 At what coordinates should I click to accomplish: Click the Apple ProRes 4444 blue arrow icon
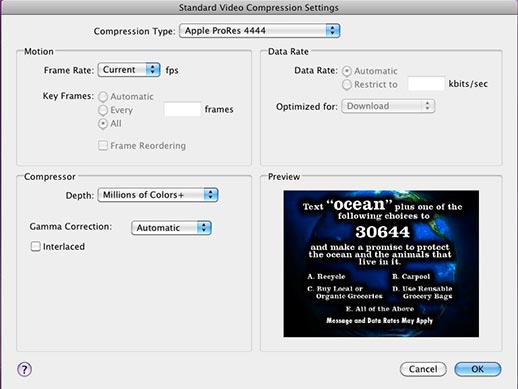coord(332,31)
